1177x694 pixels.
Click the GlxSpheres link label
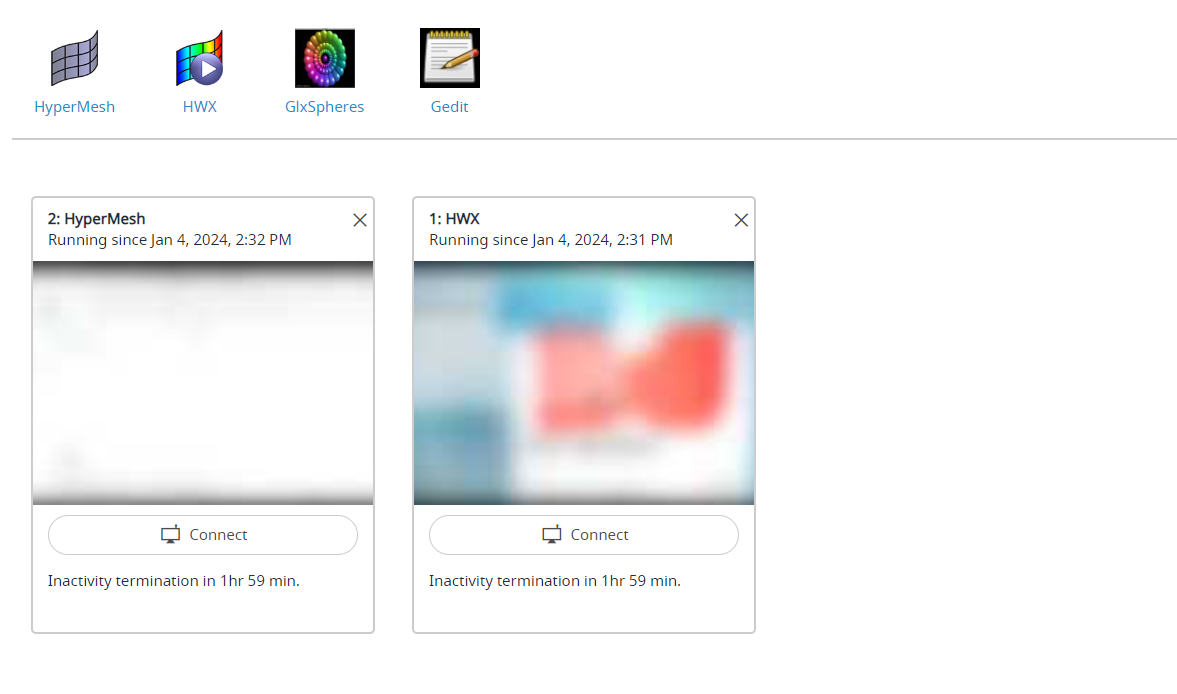point(324,107)
